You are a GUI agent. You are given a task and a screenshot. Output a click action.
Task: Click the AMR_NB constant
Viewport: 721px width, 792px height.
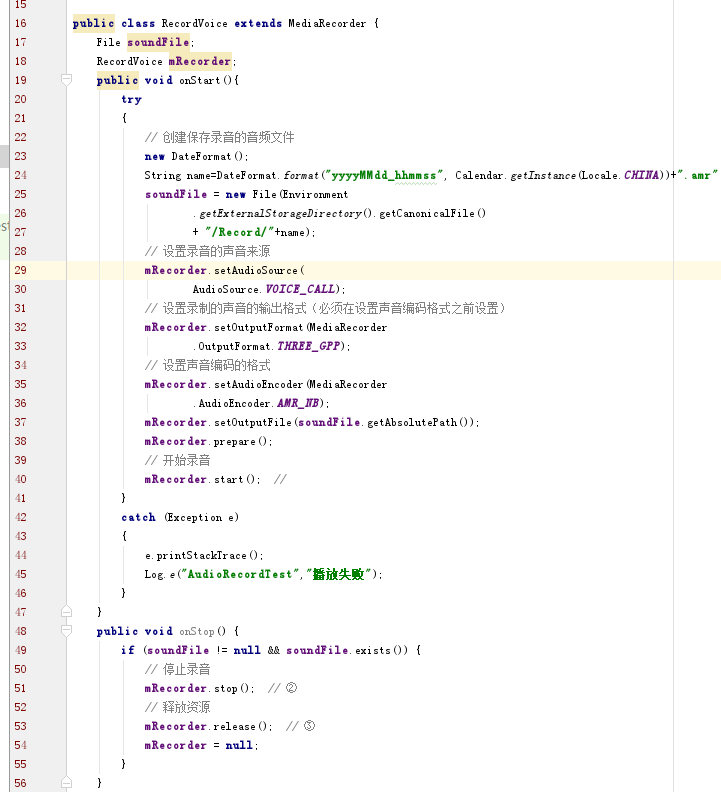pyautogui.click(x=298, y=404)
